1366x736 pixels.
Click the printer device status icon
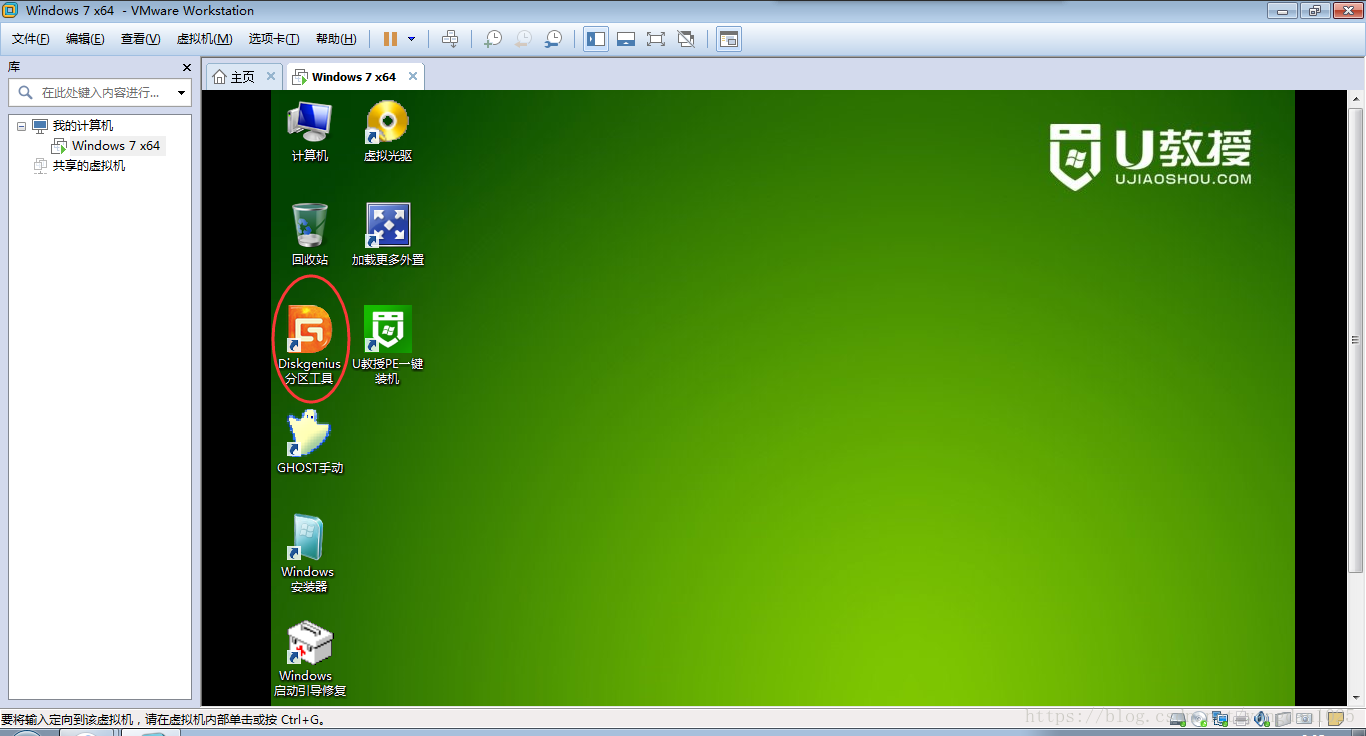coord(1241,719)
